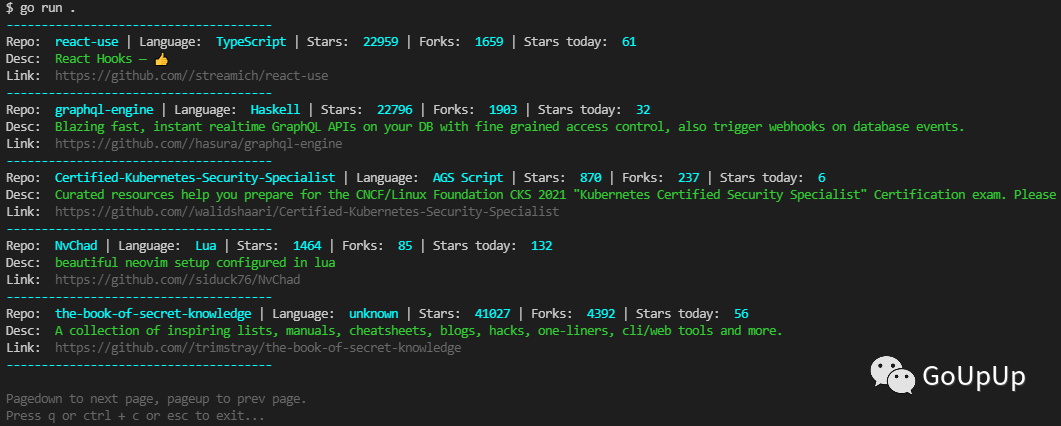
Task: Click the NvChad repo name
Action: tap(76, 245)
